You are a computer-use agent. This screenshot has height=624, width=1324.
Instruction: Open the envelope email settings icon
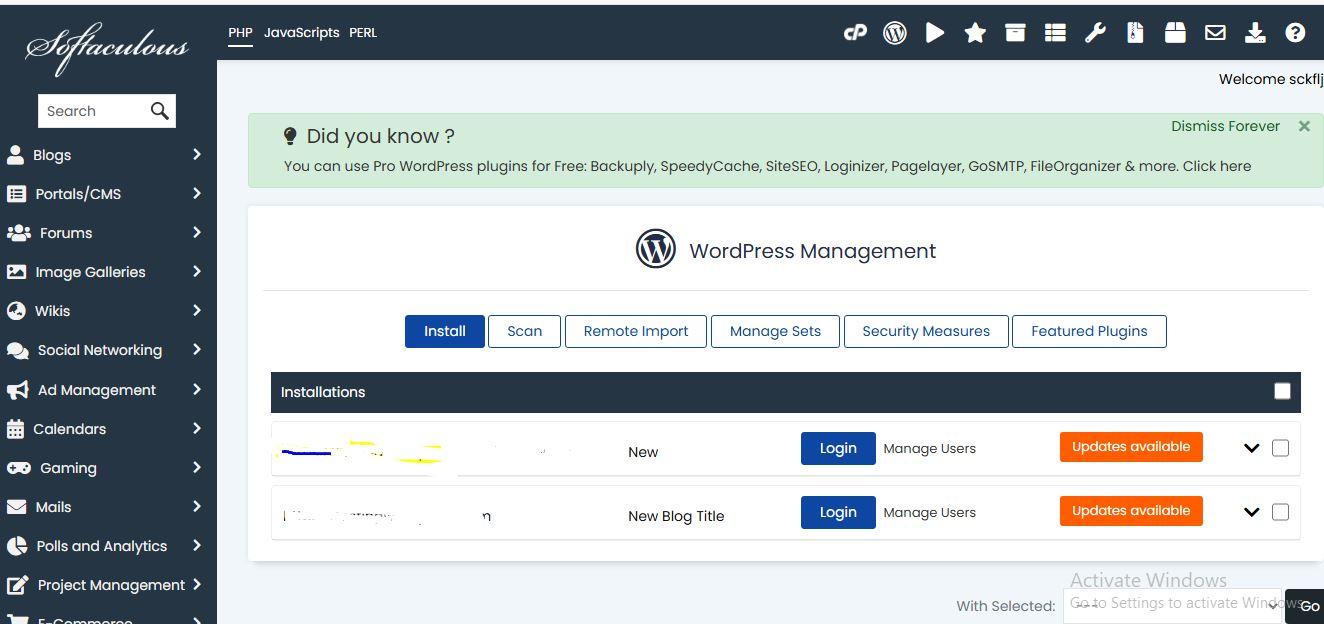tap(1215, 33)
